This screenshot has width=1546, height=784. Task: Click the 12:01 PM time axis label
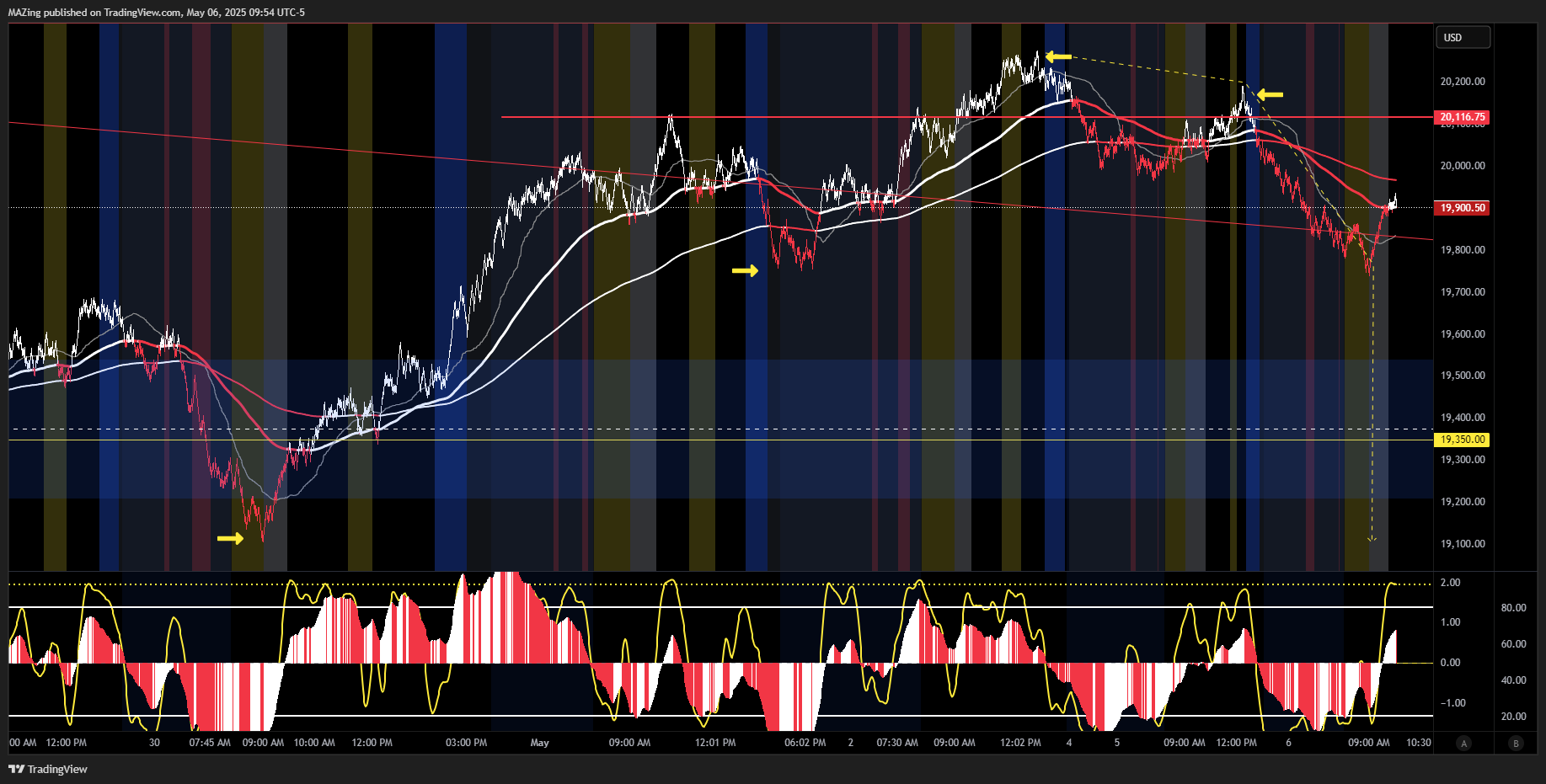[715, 743]
